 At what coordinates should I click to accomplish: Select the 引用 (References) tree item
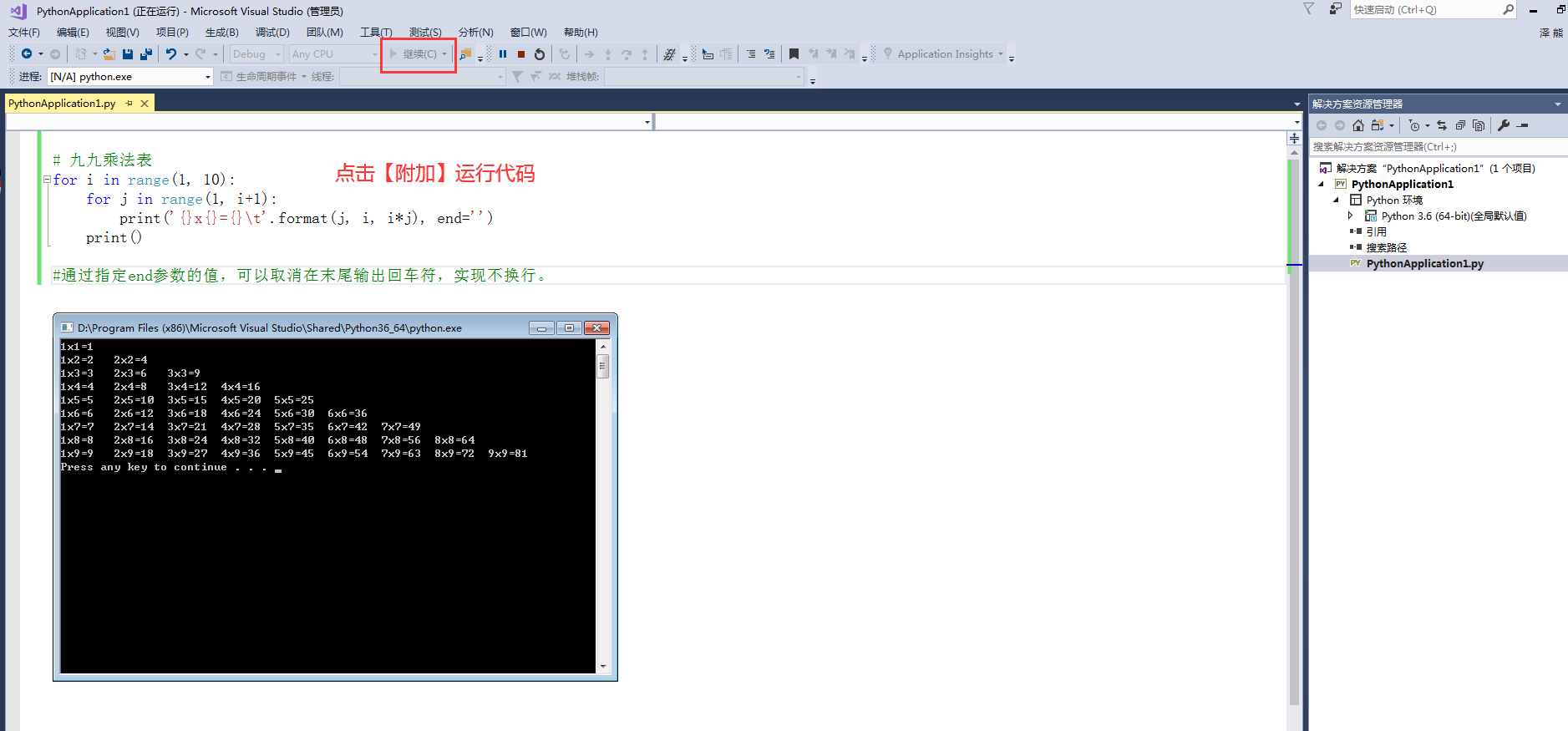[x=1376, y=232]
